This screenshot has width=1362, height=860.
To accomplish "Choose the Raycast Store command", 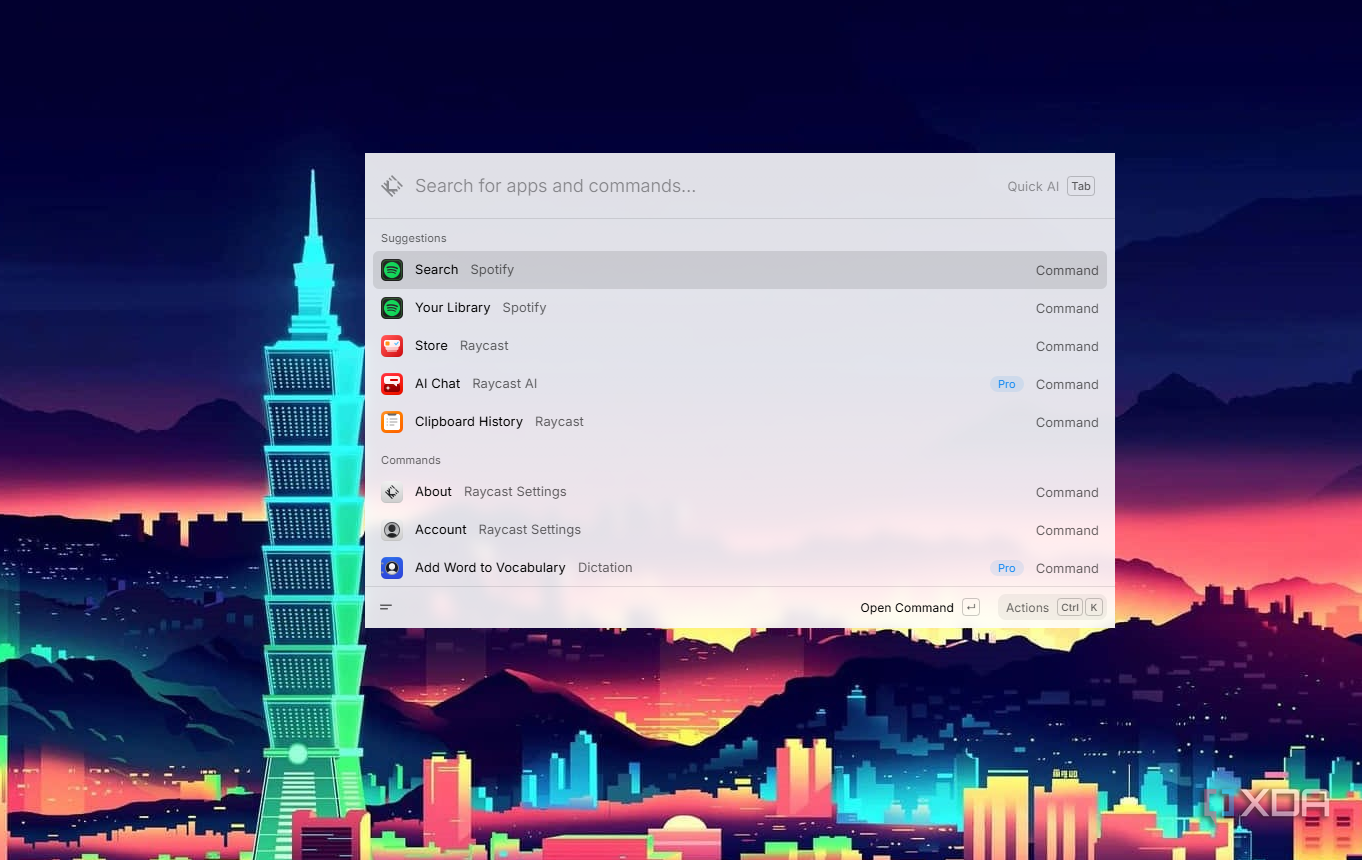I will (x=740, y=346).
